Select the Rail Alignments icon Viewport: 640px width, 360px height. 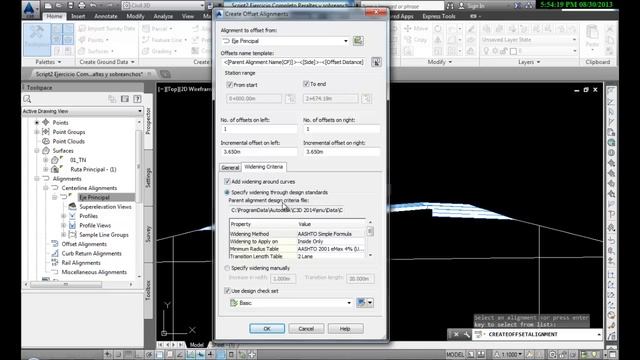[55, 262]
